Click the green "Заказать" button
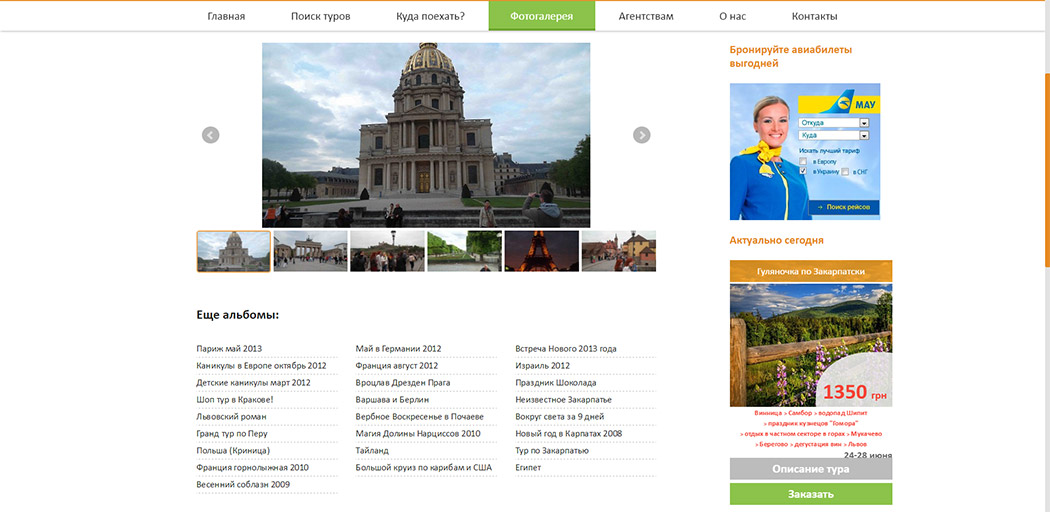This screenshot has height=512, width=1050. click(x=810, y=494)
